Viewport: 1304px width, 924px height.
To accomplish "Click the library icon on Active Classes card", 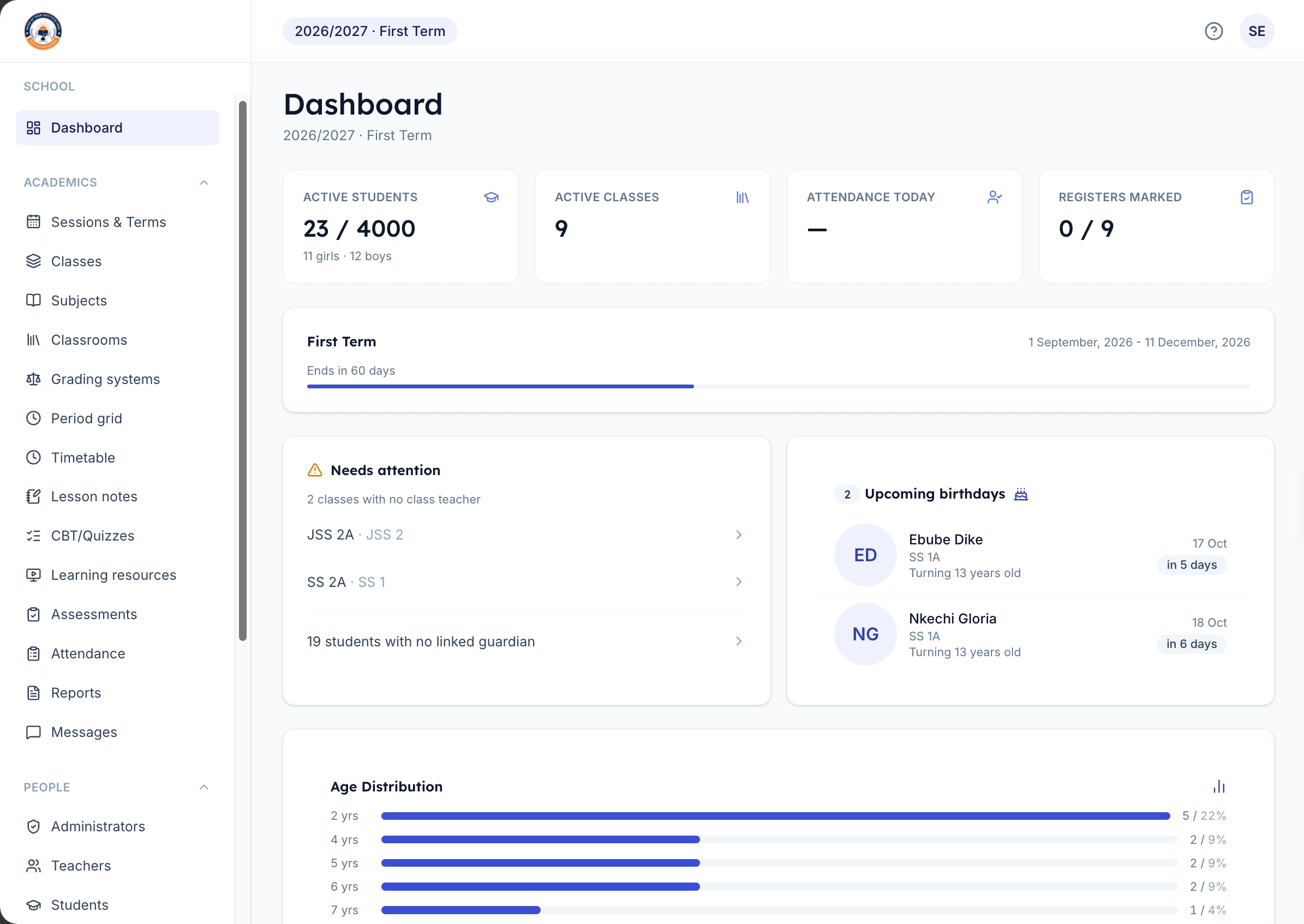I will pyautogui.click(x=743, y=197).
